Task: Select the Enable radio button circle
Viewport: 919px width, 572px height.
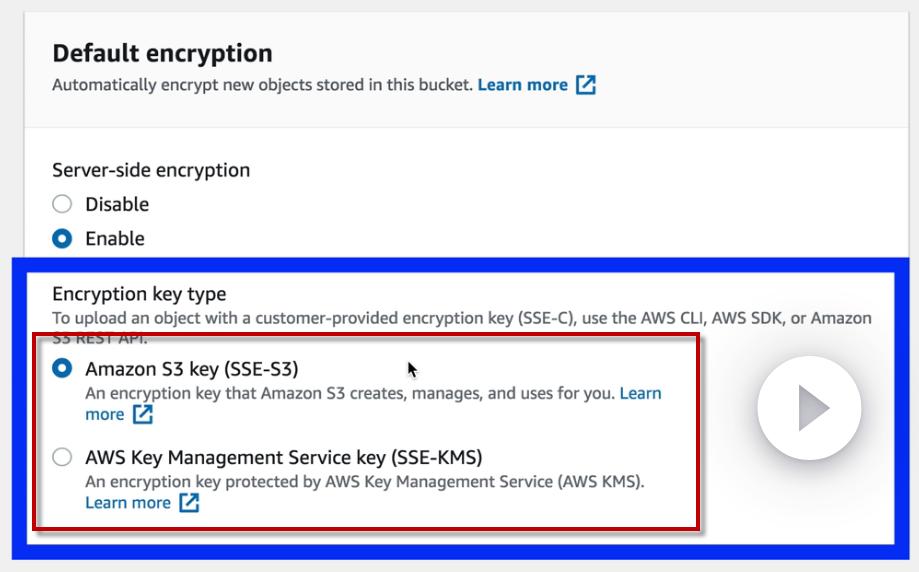Action: (x=62, y=238)
